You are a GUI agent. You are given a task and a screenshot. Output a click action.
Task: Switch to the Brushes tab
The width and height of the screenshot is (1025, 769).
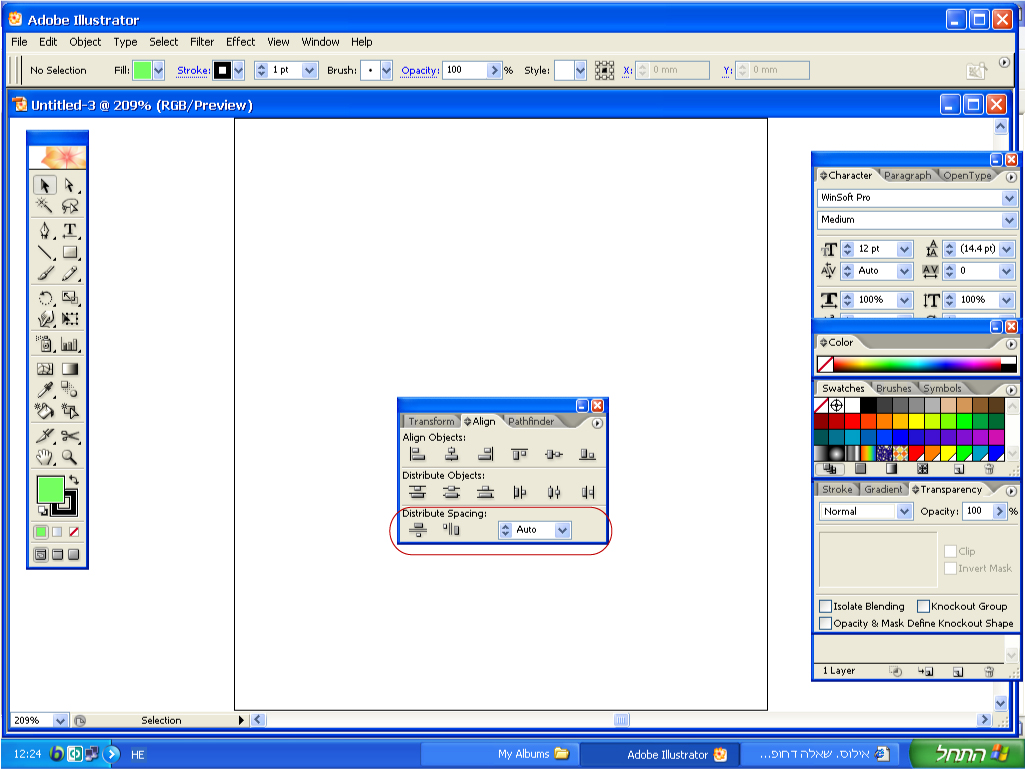(x=893, y=388)
